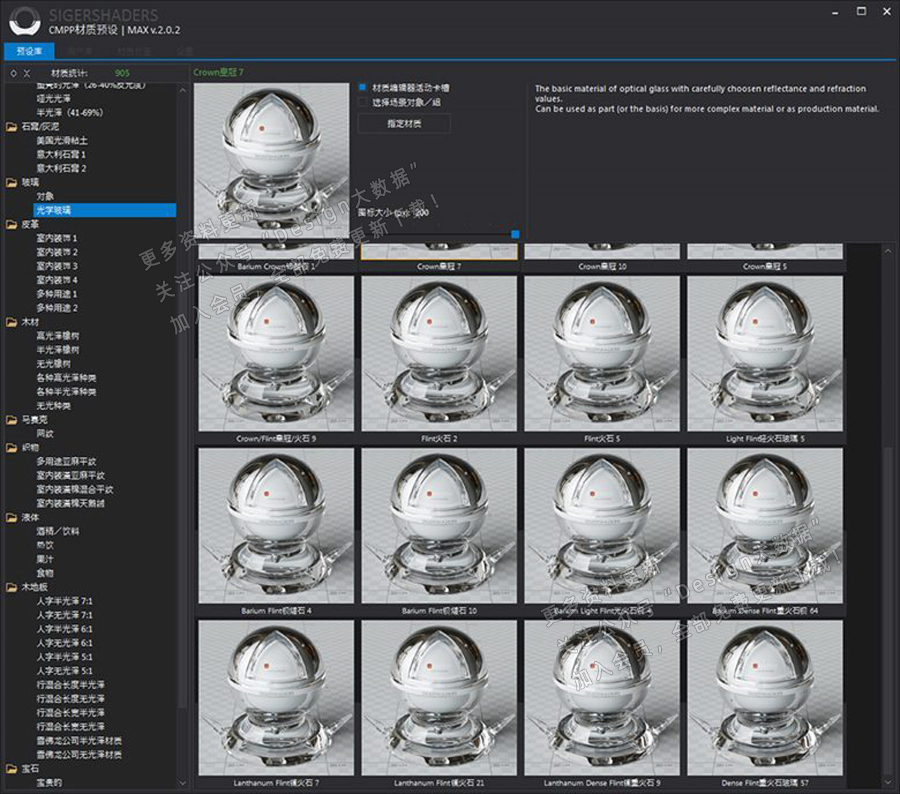Click the diamond icon above the material tree
This screenshot has height=794, width=900.
[x=12, y=73]
